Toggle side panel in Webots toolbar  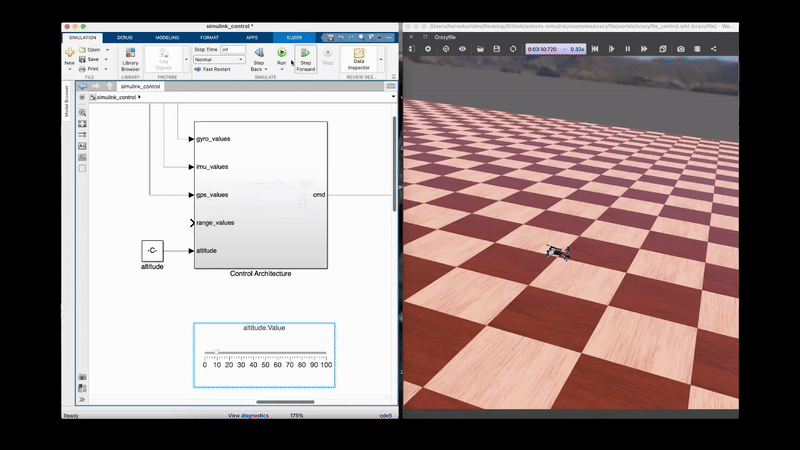click(412, 49)
